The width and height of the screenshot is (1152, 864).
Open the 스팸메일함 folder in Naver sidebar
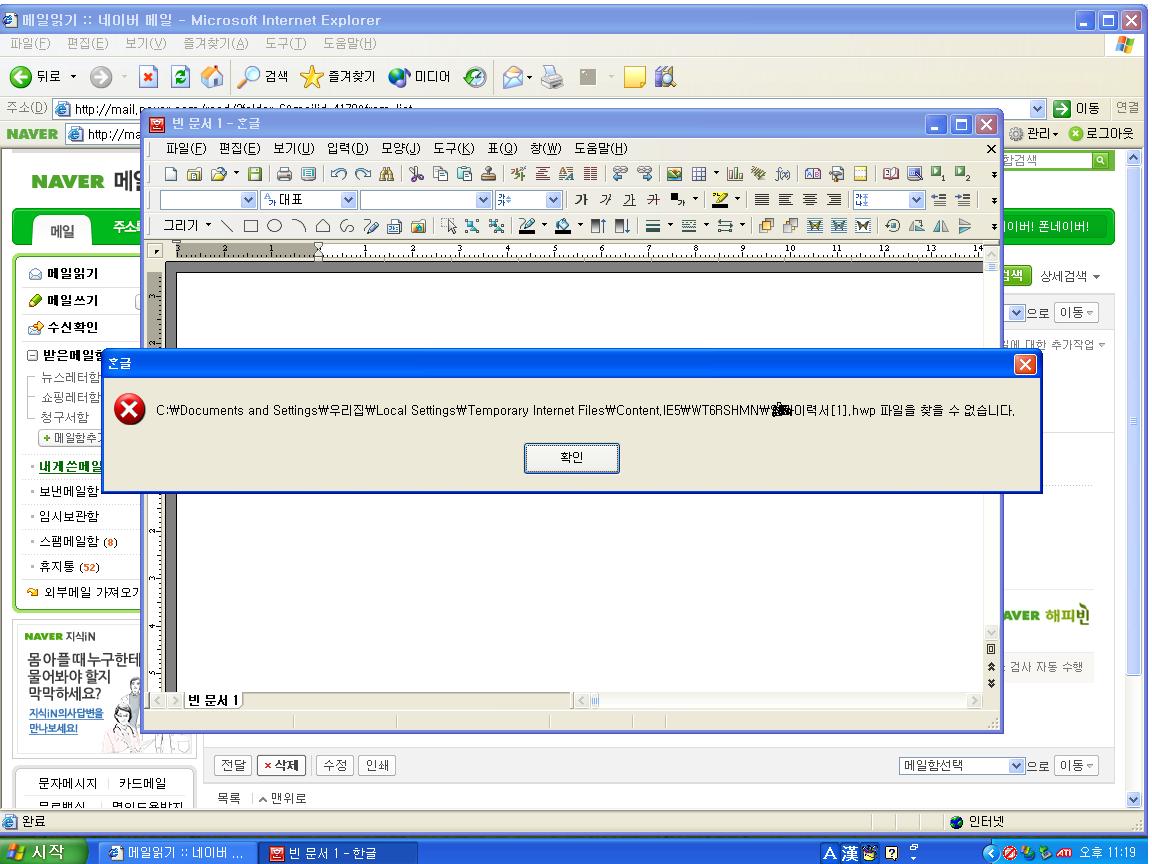click(x=69, y=541)
